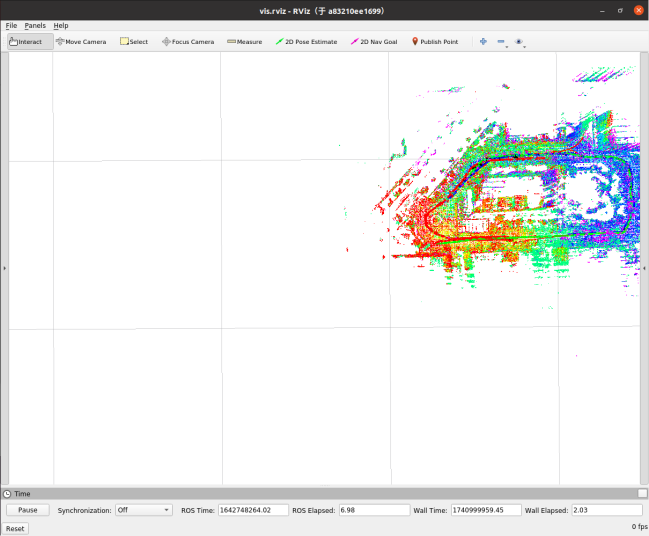
Task: Open the Panels menu
Action: [x=35, y=26]
